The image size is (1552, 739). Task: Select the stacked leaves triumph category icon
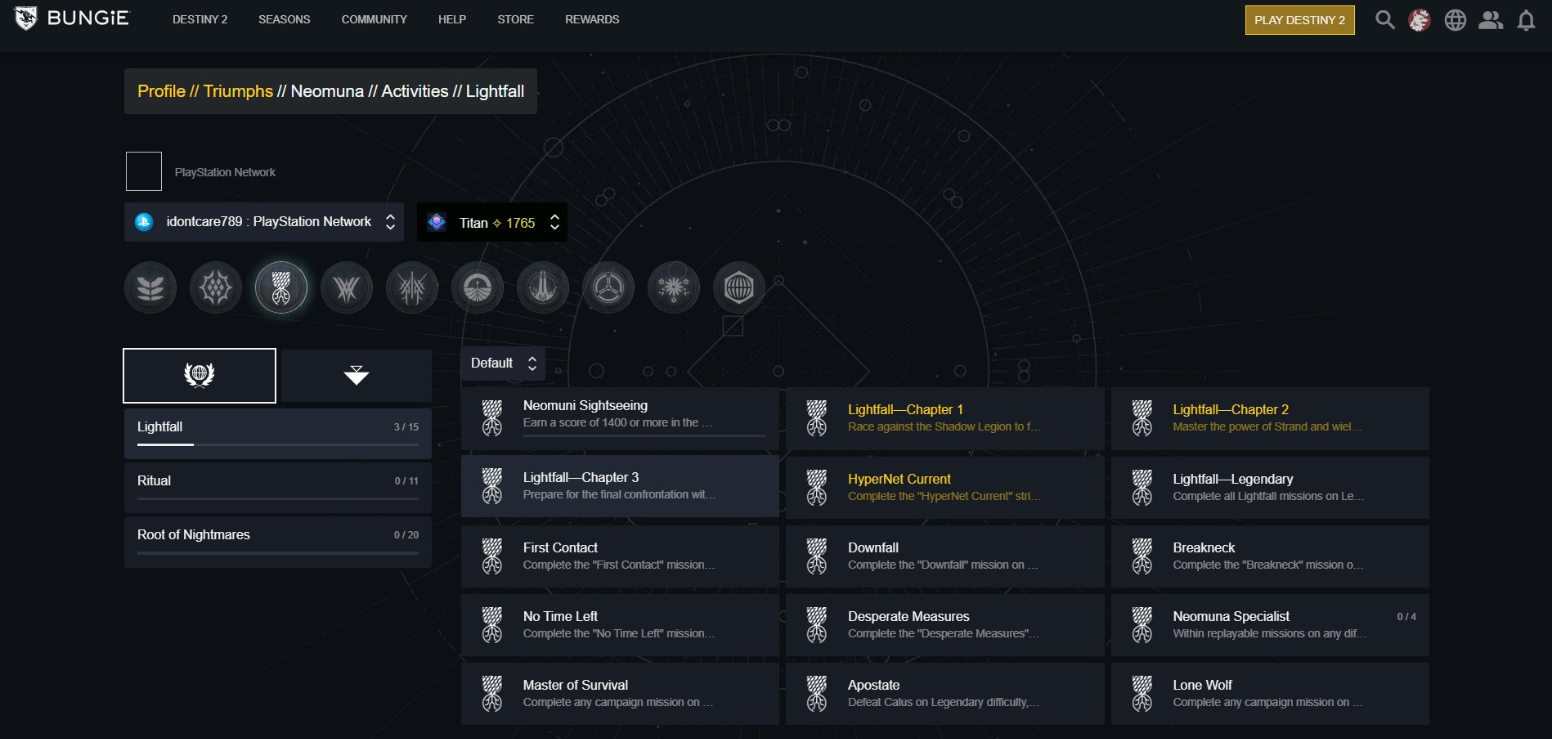click(151, 288)
